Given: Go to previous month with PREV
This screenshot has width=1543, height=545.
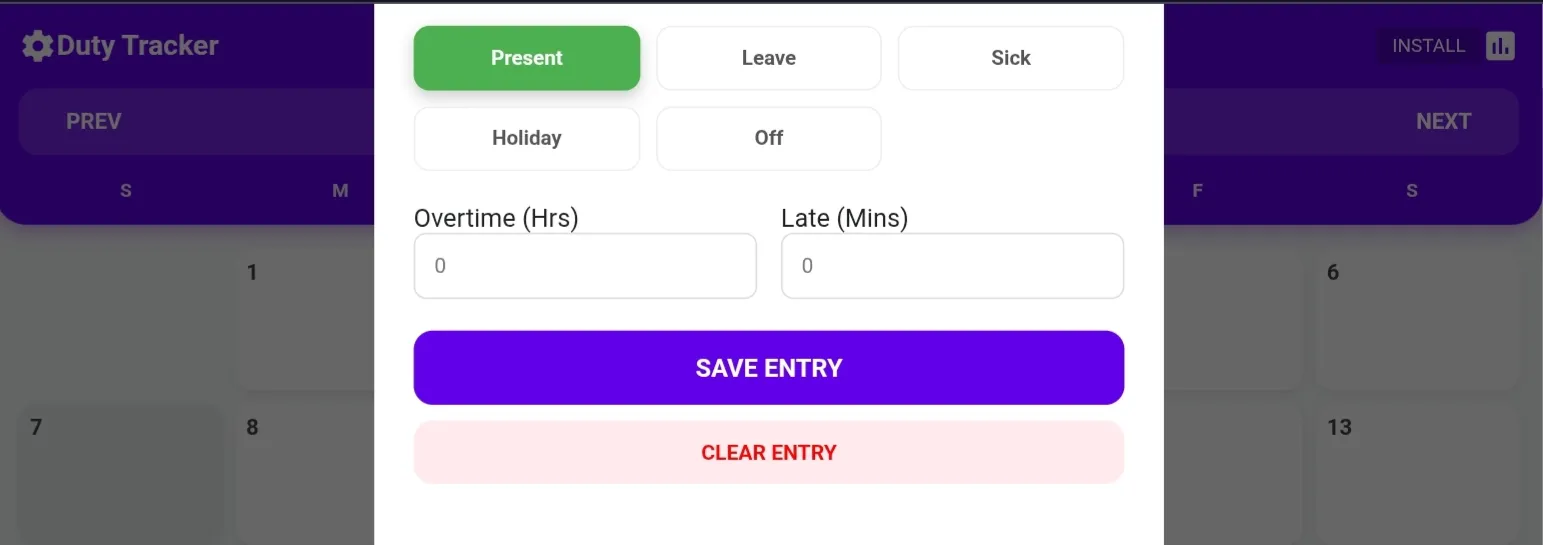Looking at the screenshot, I should pyautogui.click(x=94, y=122).
